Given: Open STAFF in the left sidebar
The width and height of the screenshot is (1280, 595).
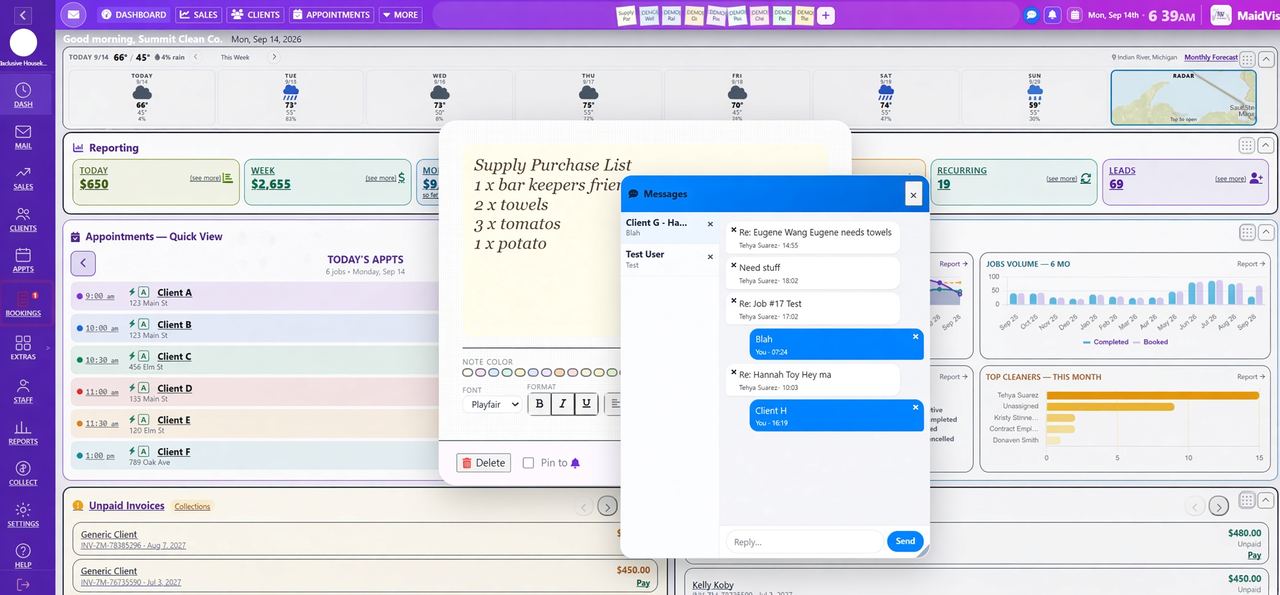Looking at the screenshot, I should coord(23,391).
